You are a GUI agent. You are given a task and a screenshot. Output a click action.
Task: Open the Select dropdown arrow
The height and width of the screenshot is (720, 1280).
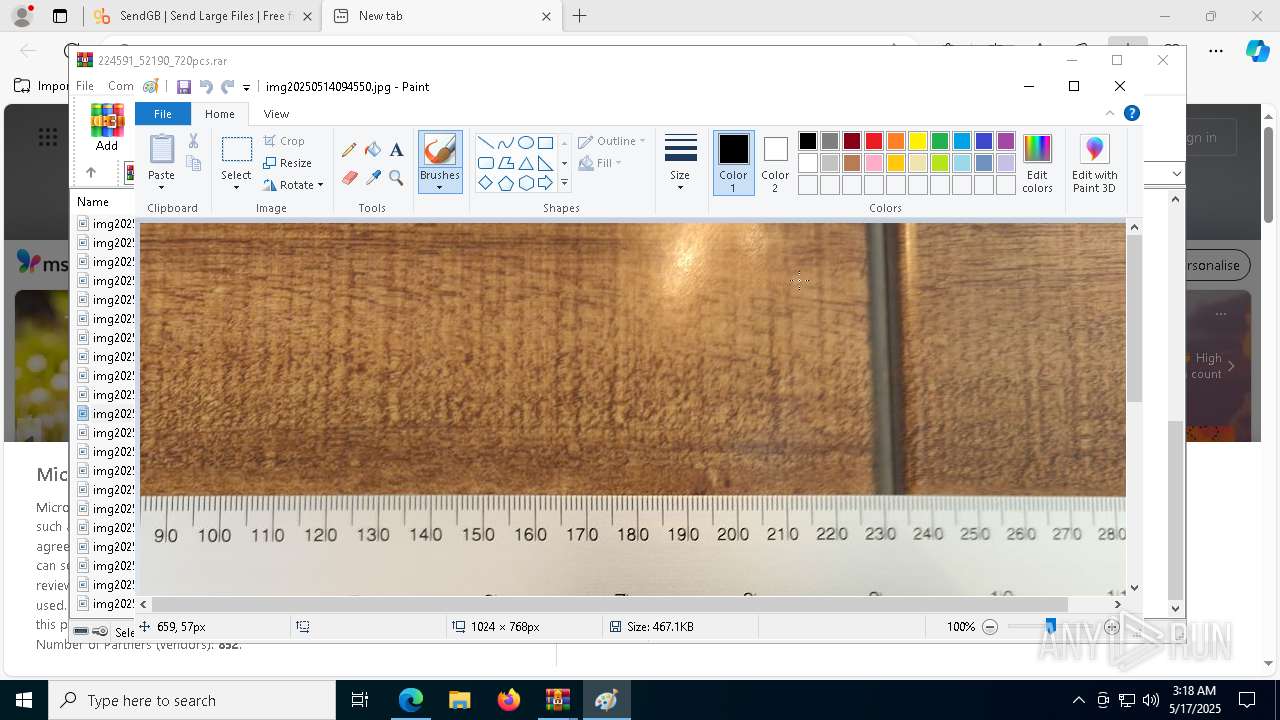click(x=237, y=187)
